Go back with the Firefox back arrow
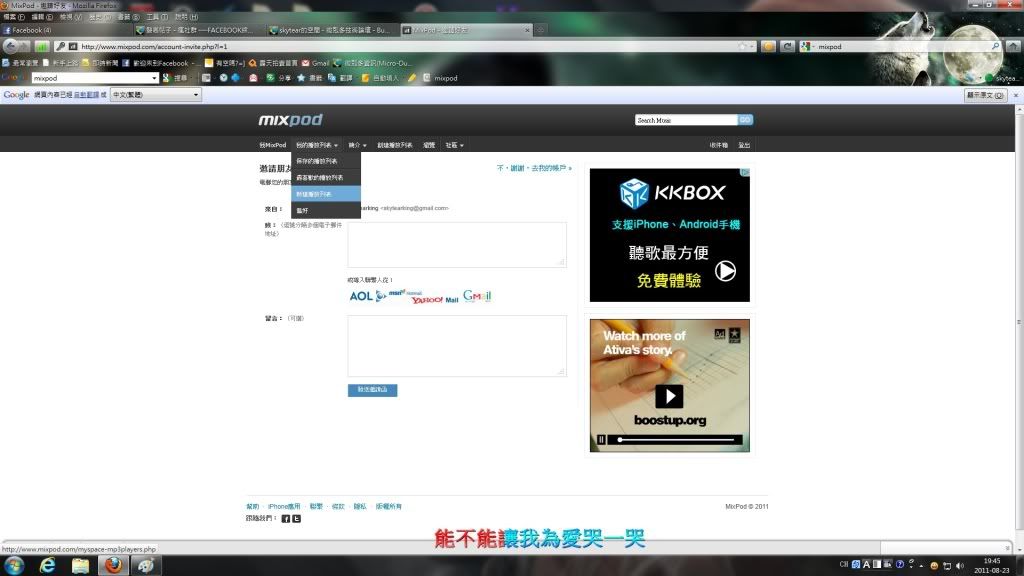 (x=10, y=46)
